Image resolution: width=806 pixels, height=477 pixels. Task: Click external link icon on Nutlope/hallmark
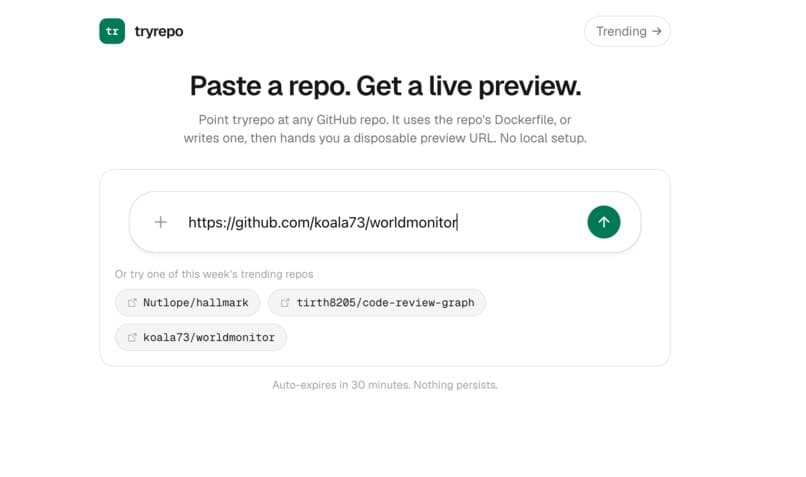point(132,303)
